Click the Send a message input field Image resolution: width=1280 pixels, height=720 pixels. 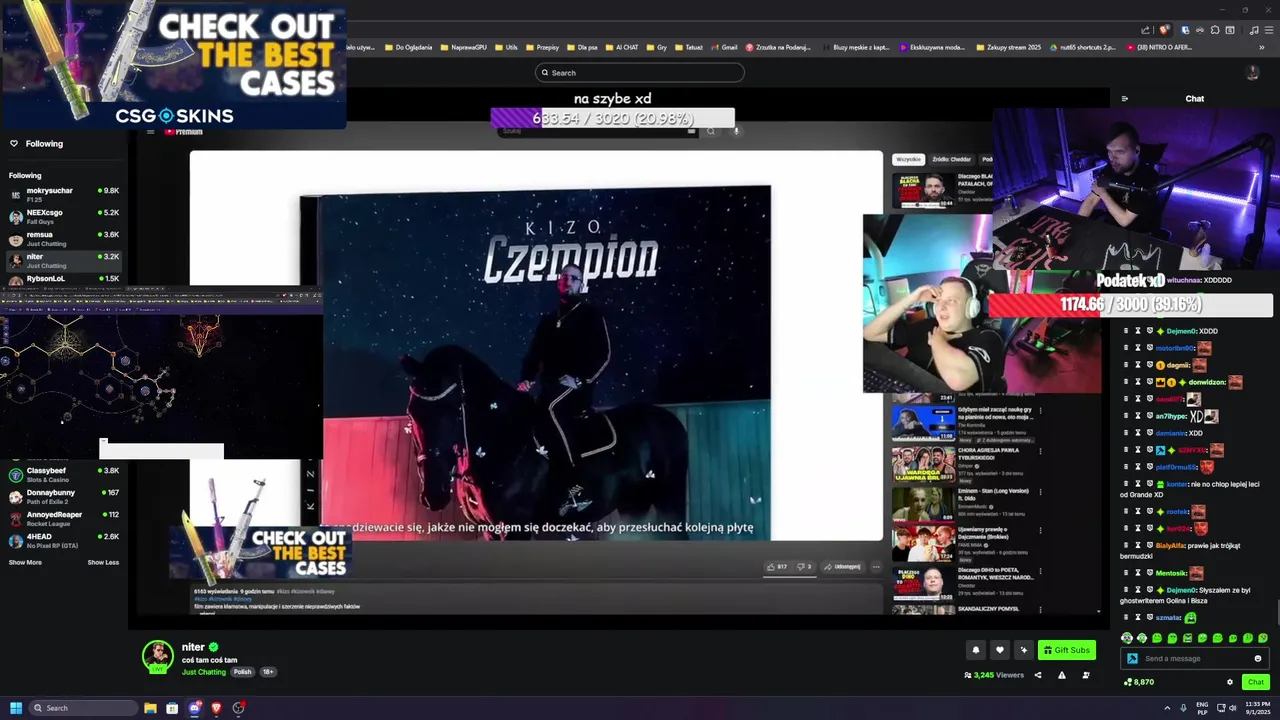pyautogui.click(x=1196, y=658)
